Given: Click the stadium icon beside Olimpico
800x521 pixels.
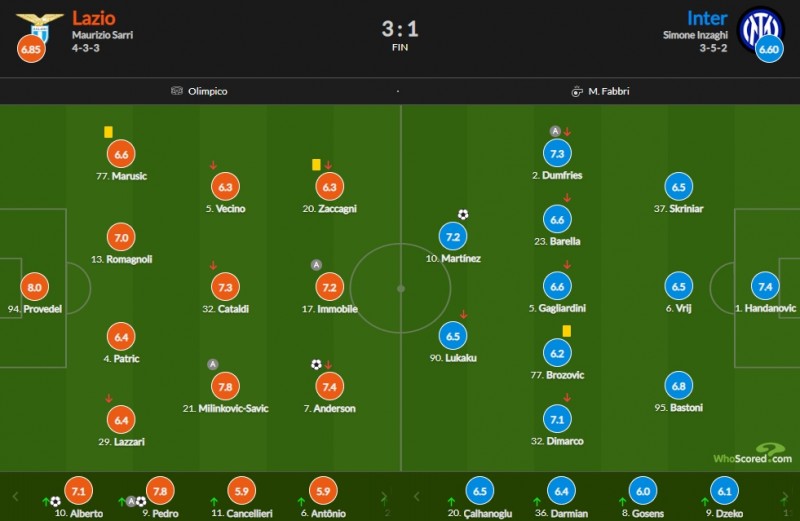Looking at the screenshot, I should 177,91.
